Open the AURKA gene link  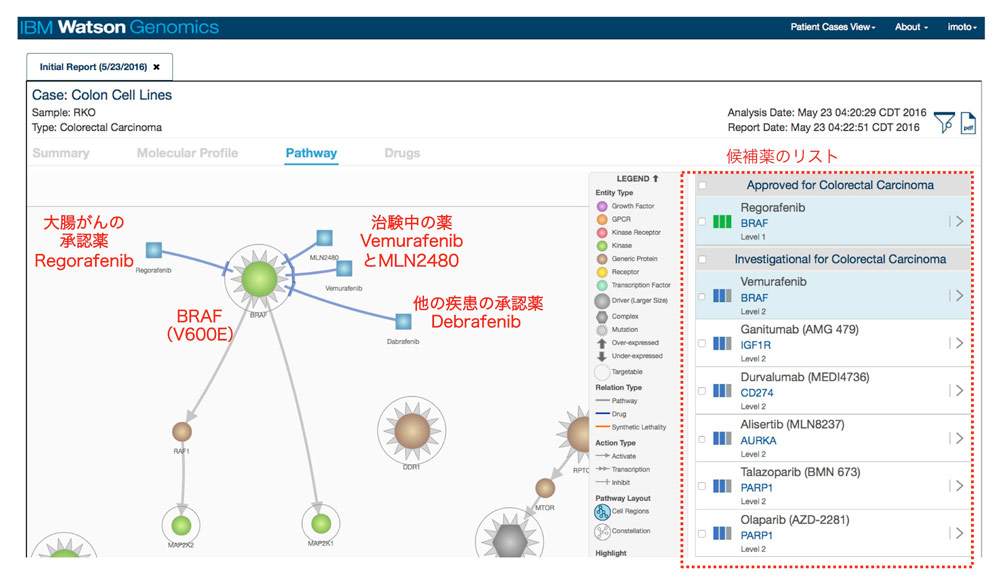coord(758,441)
